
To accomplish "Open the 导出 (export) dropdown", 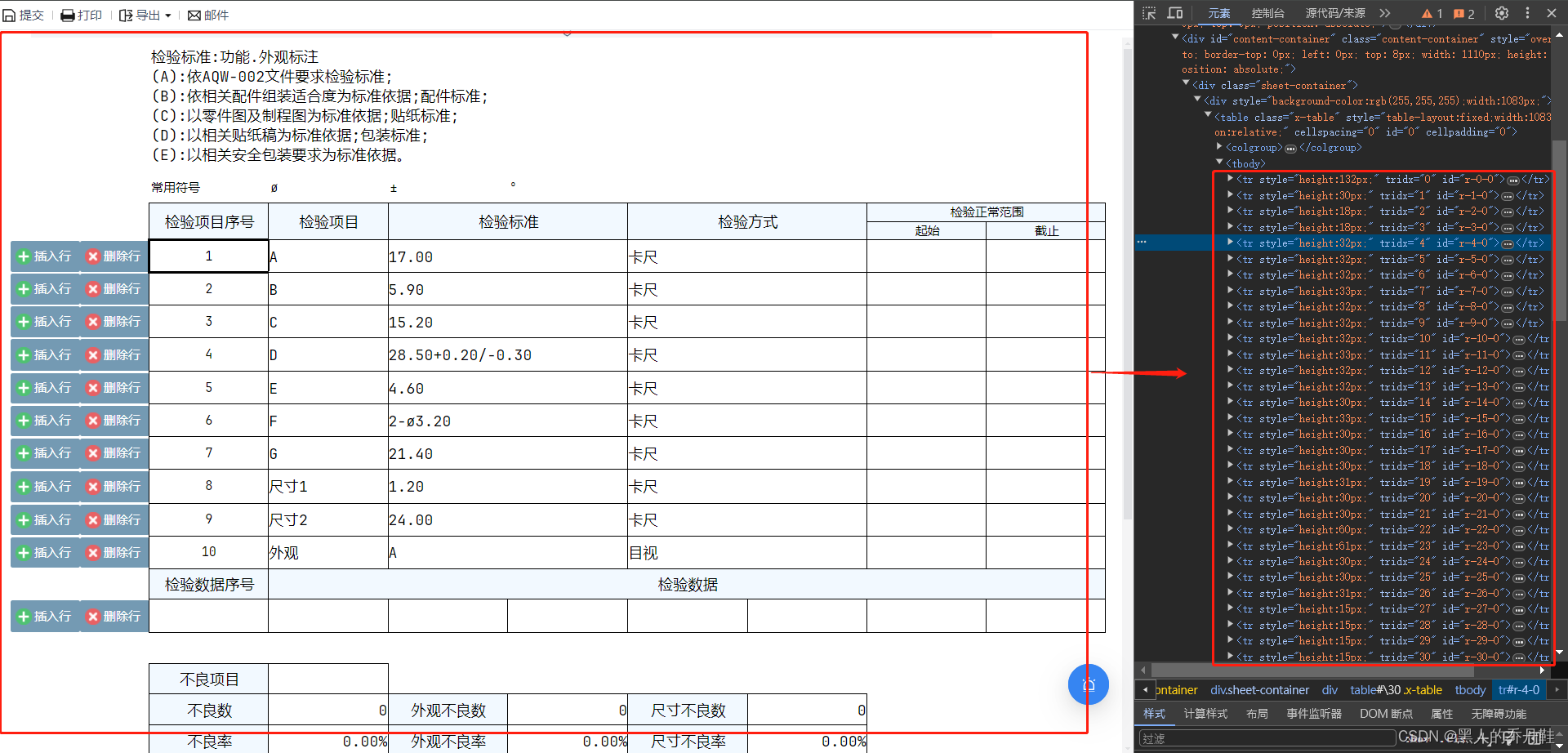I will (145, 15).
